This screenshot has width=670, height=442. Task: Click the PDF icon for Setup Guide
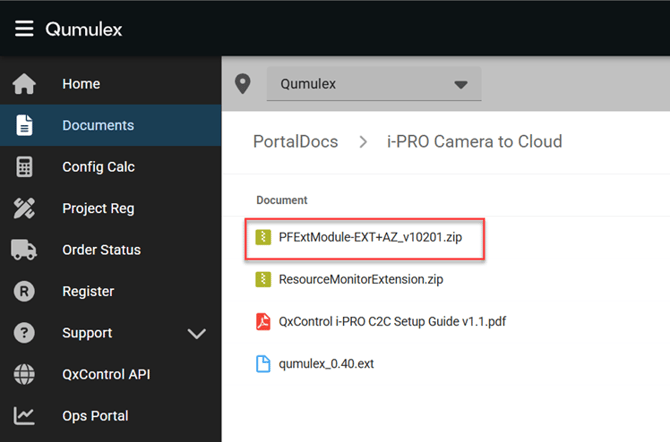pyautogui.click(x=263, y=321)
